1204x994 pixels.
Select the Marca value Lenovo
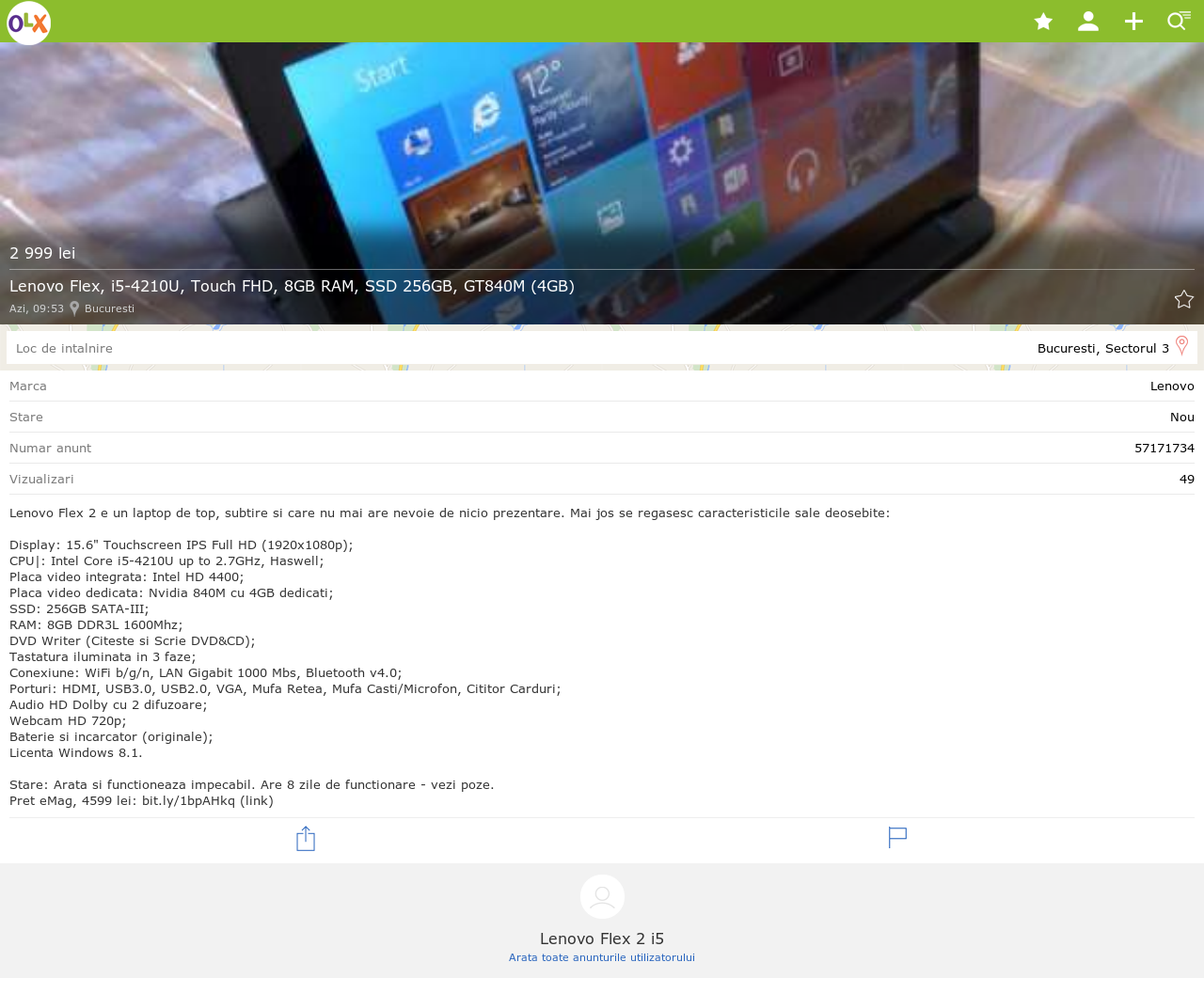1172,386
